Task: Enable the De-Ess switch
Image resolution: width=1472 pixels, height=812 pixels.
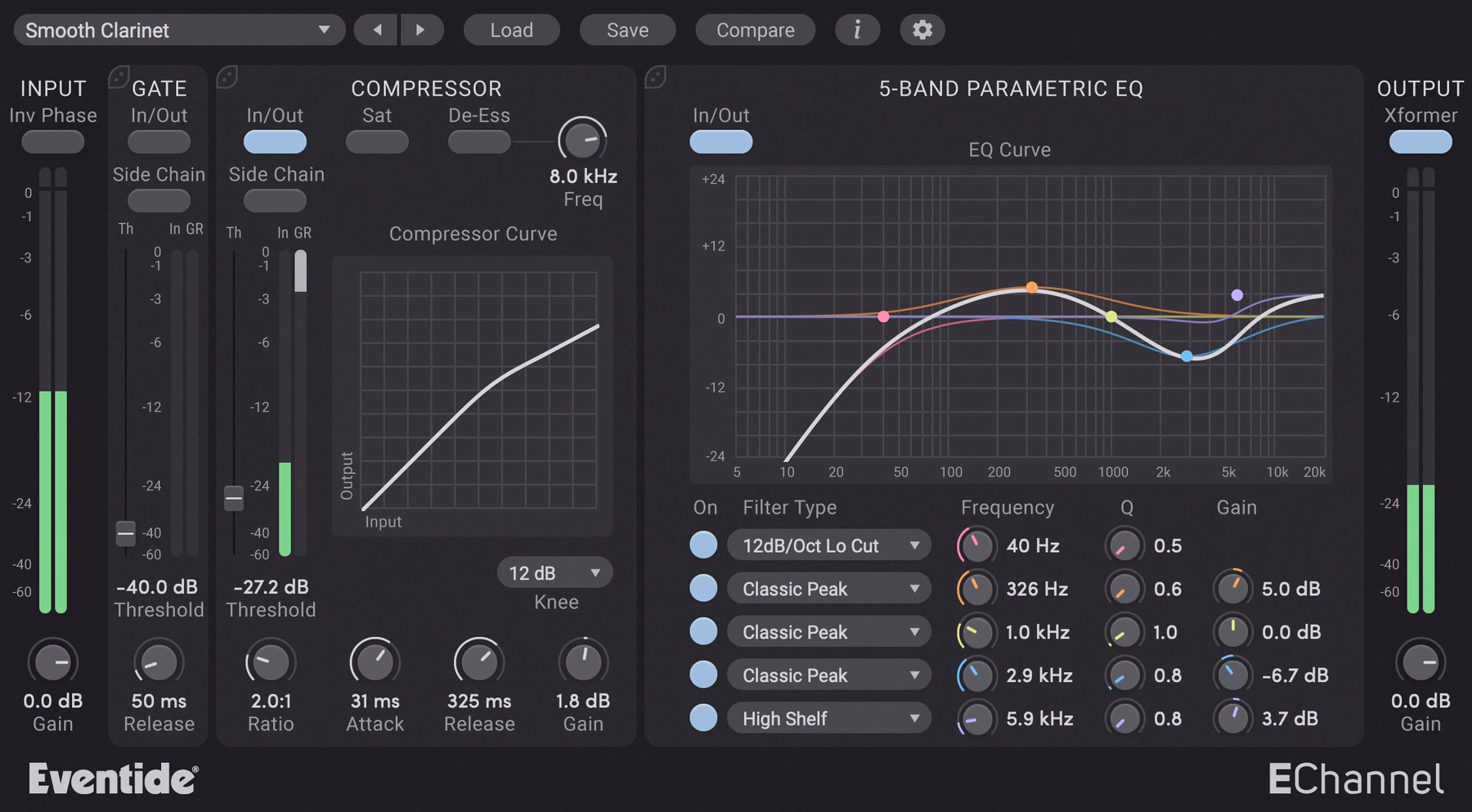Action: pos(479,141)
